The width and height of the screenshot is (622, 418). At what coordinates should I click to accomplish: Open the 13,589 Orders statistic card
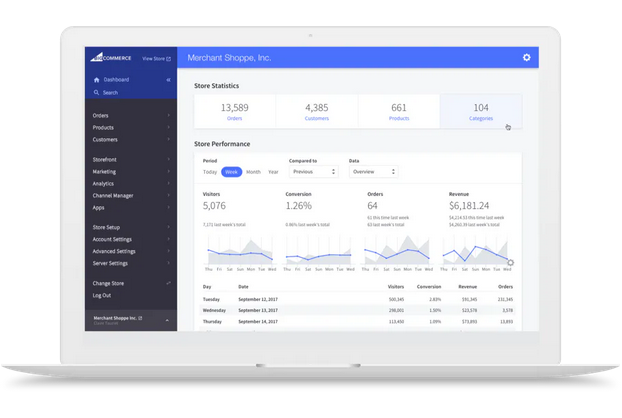click(234, 111)
